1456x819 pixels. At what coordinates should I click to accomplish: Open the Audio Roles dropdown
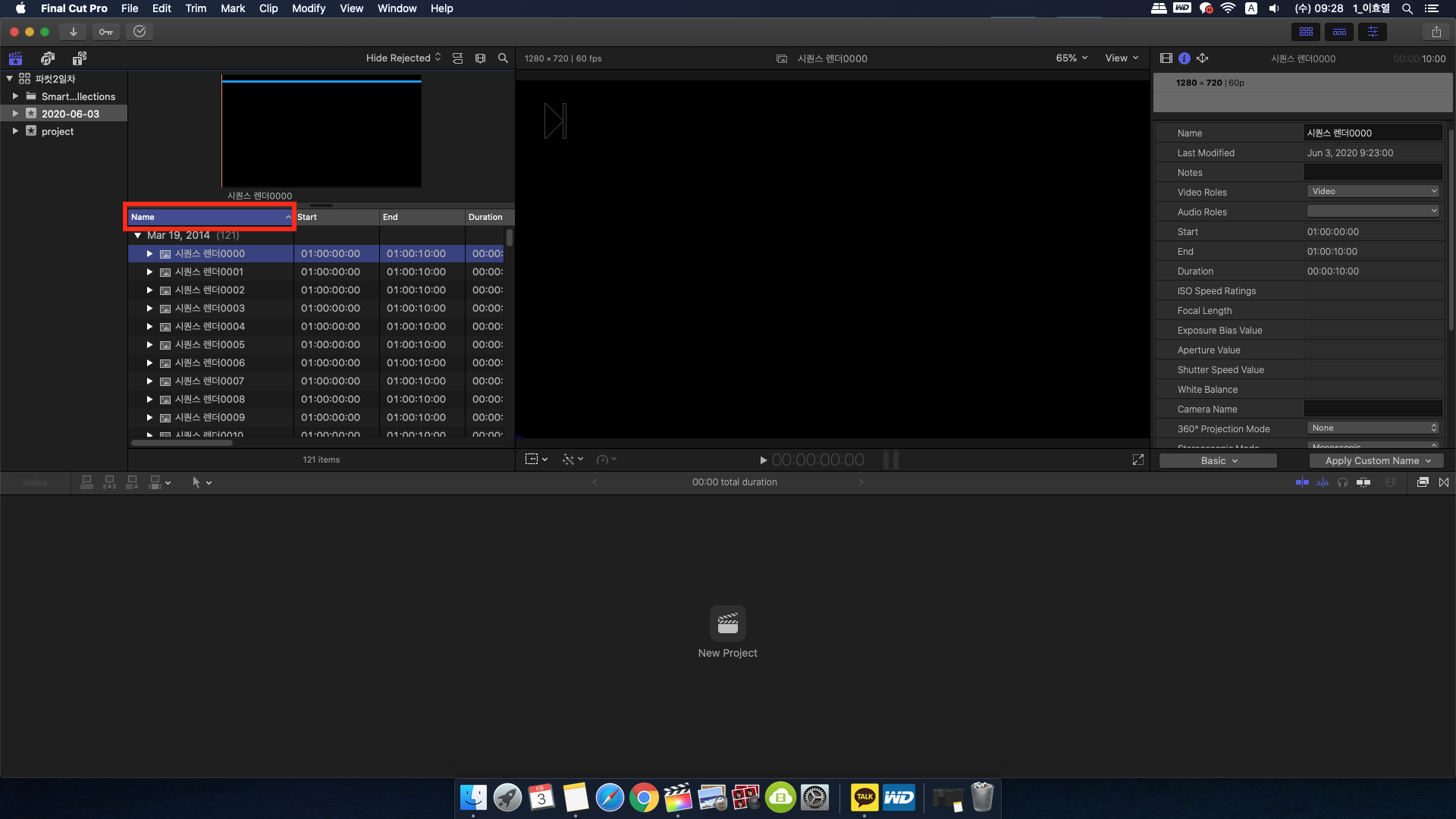(1373, 212)
